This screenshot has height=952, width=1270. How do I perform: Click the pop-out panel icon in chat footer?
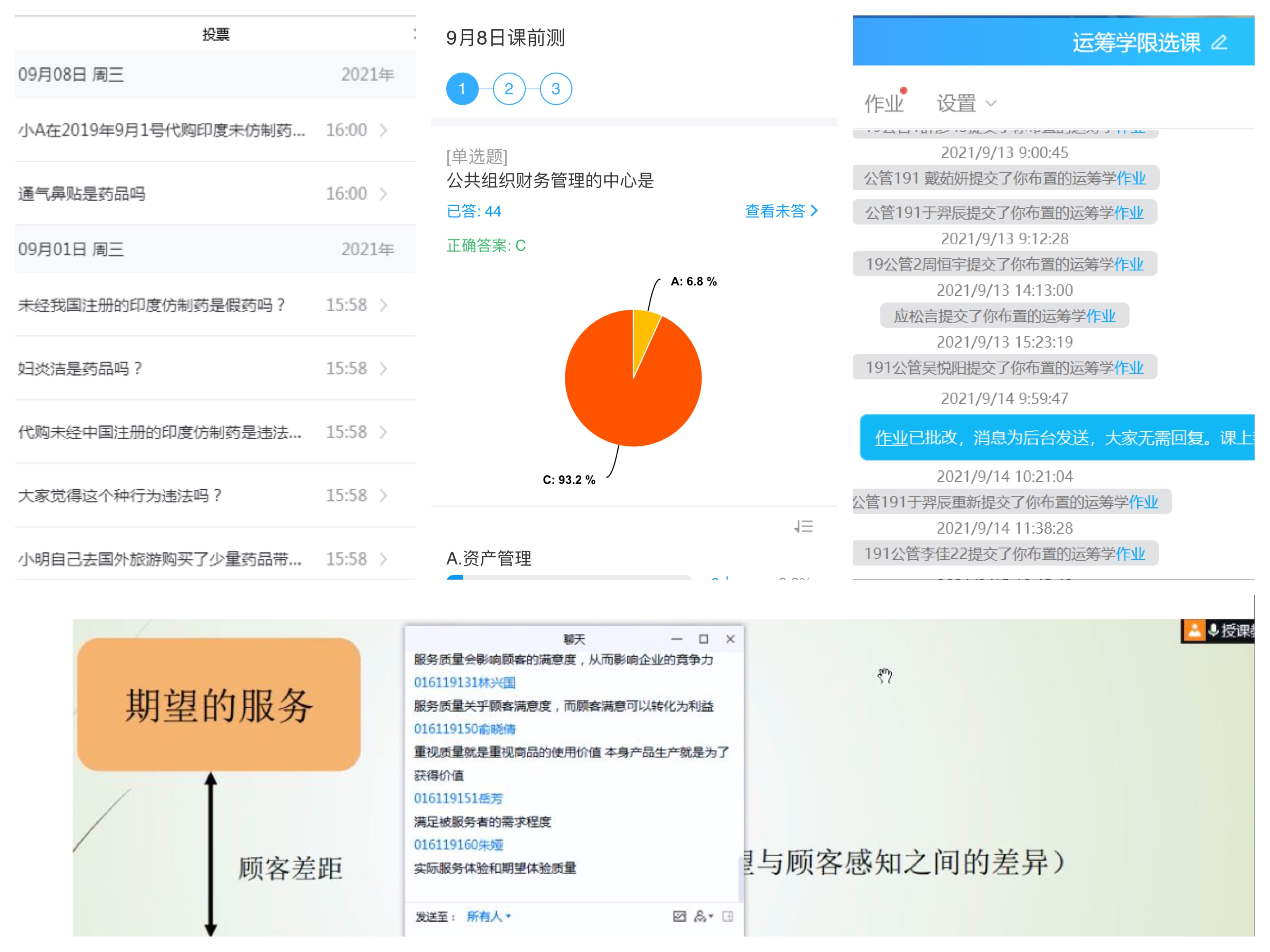(728, 916)
